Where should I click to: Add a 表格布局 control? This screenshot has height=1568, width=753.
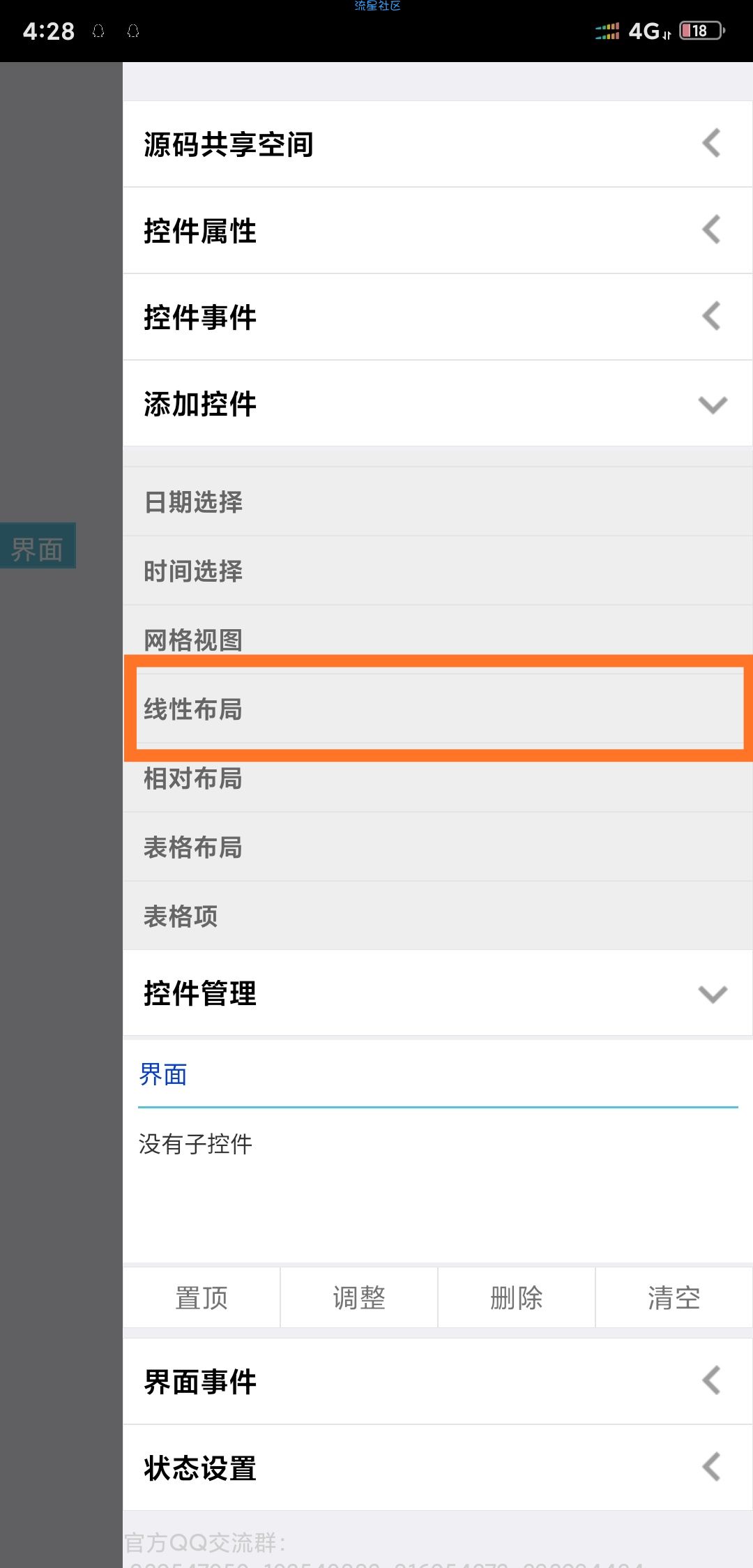tap(193, 847)
